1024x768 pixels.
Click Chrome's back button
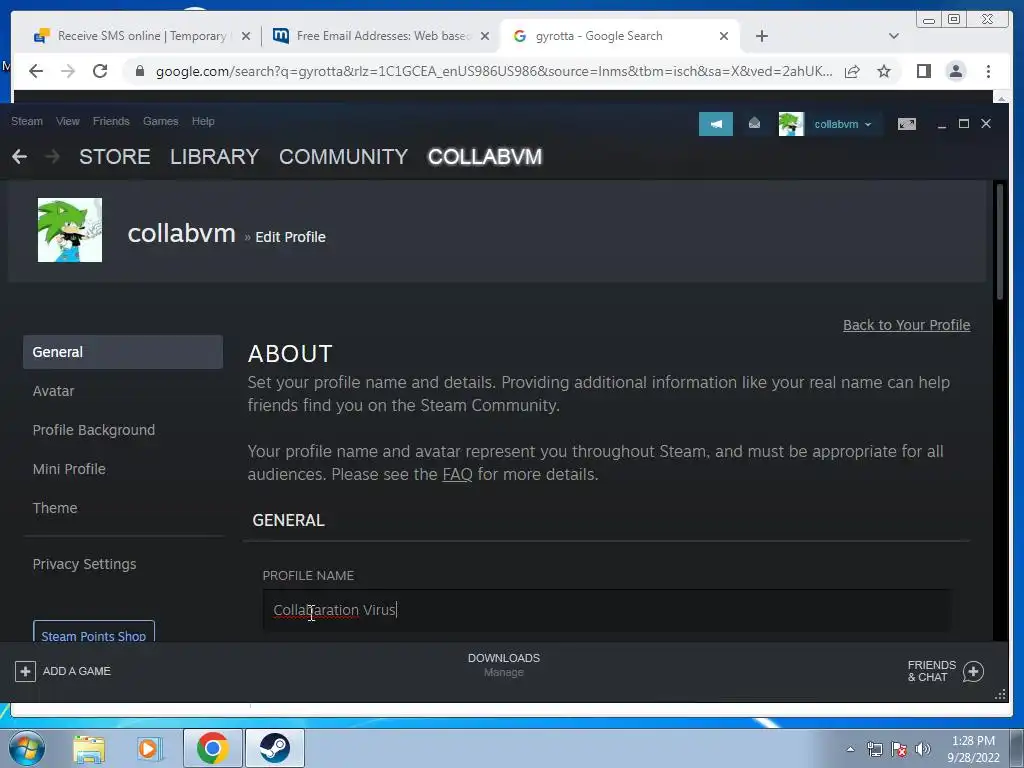click(37, 71)
